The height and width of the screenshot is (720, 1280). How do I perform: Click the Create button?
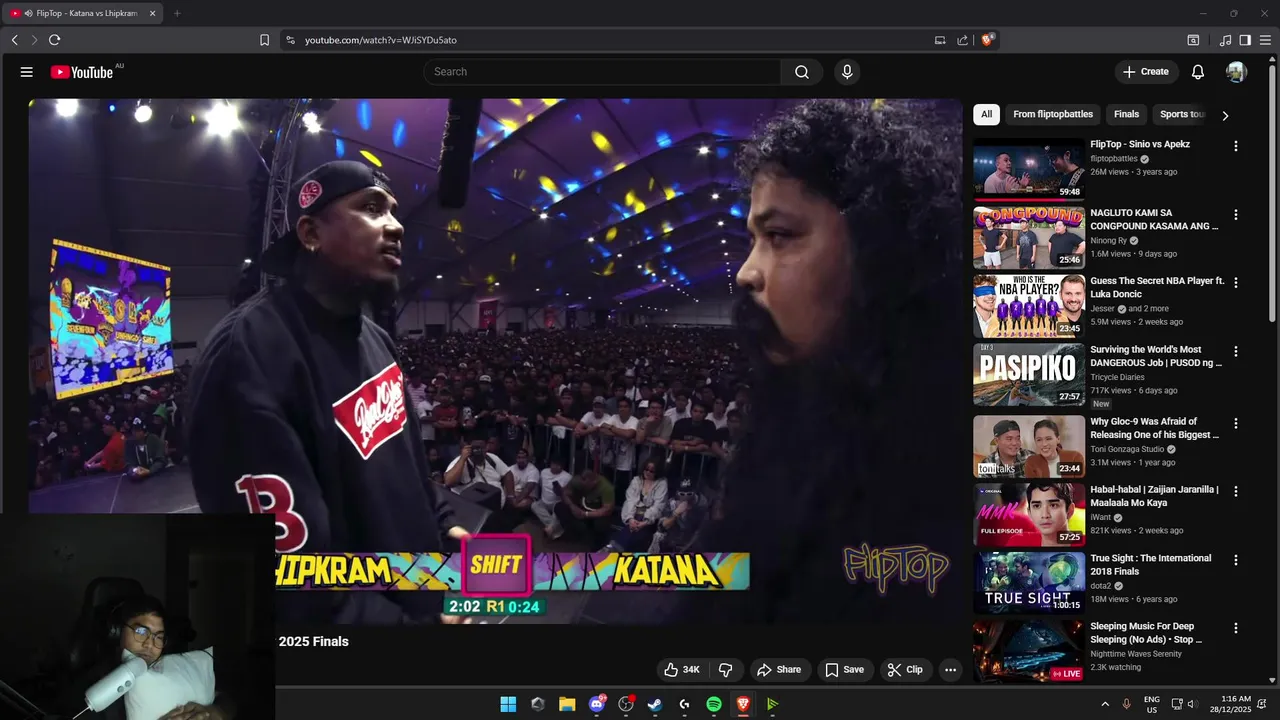(x=1145, y=72)
